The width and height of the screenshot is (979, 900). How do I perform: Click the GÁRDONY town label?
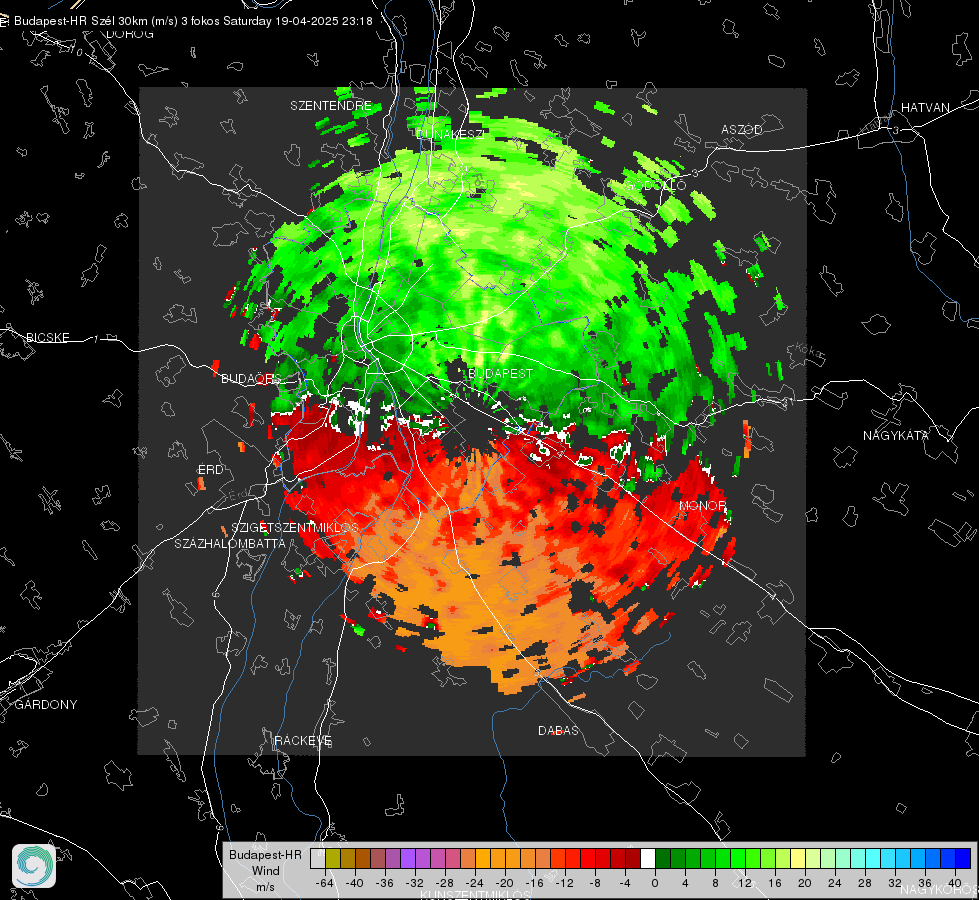coord(46,705)
